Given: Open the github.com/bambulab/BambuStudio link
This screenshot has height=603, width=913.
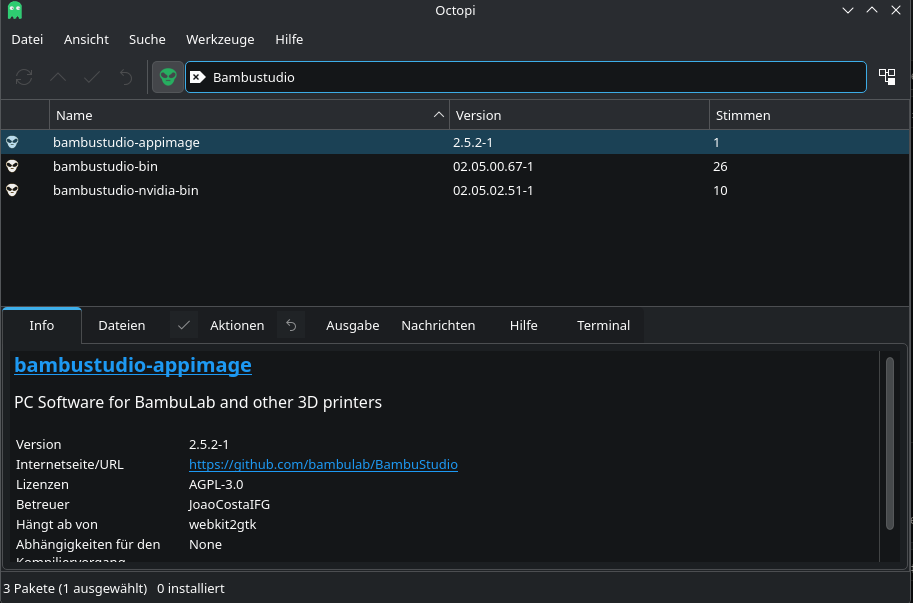Looking at the screenshot, I should pos(323,464).
